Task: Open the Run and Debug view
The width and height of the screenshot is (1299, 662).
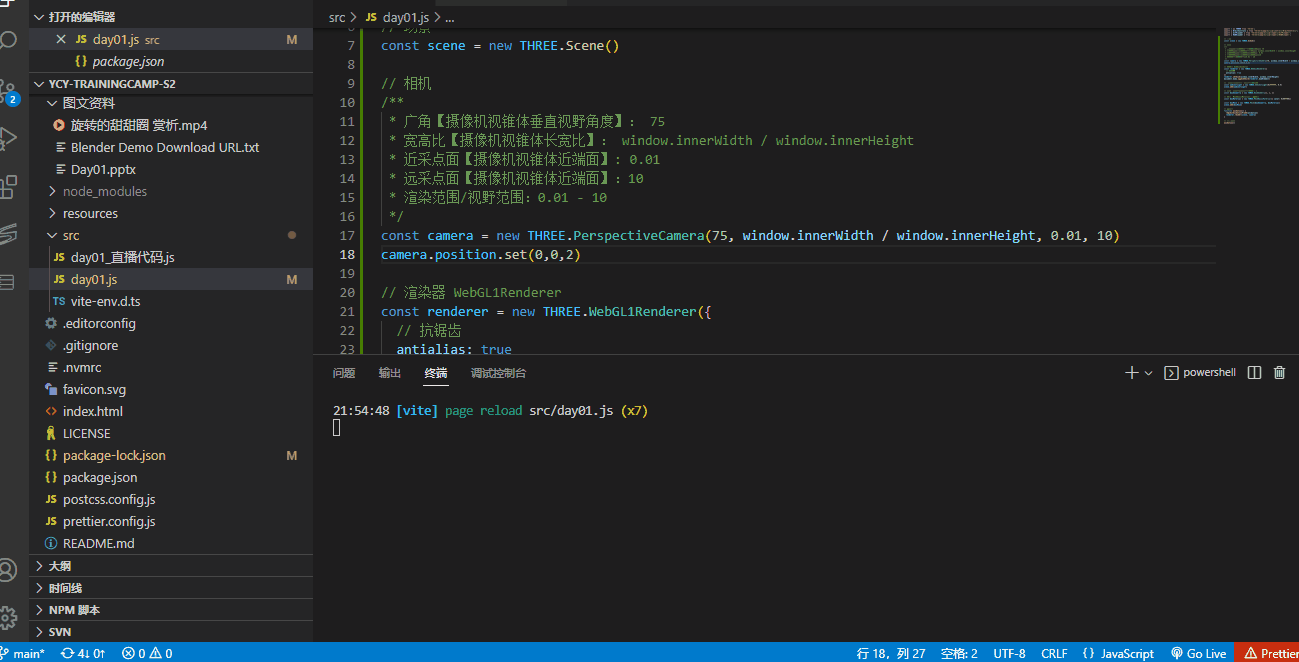Action: pos(8,137)
